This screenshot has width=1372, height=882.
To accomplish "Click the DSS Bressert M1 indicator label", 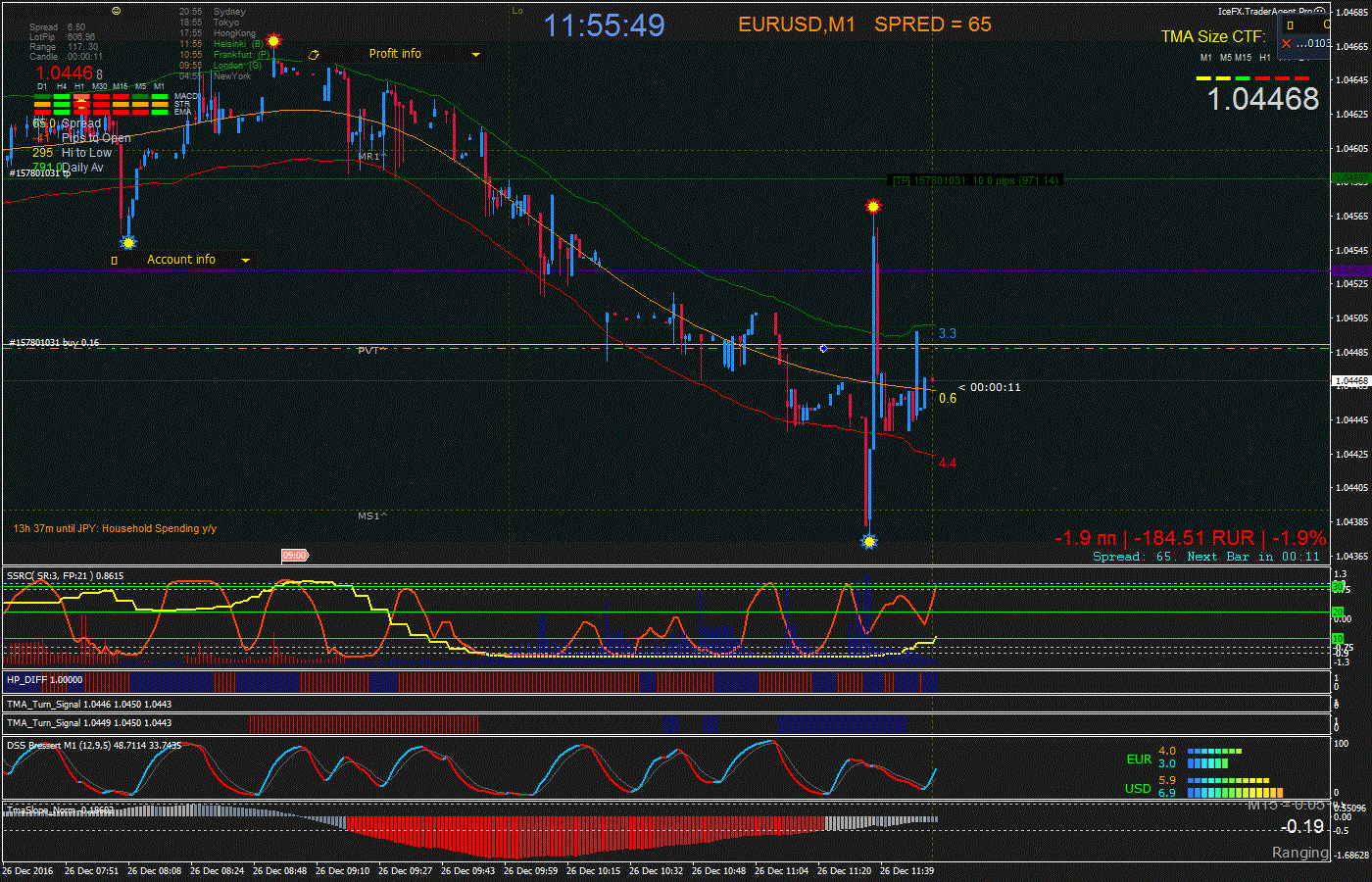I will click(94, 745).
